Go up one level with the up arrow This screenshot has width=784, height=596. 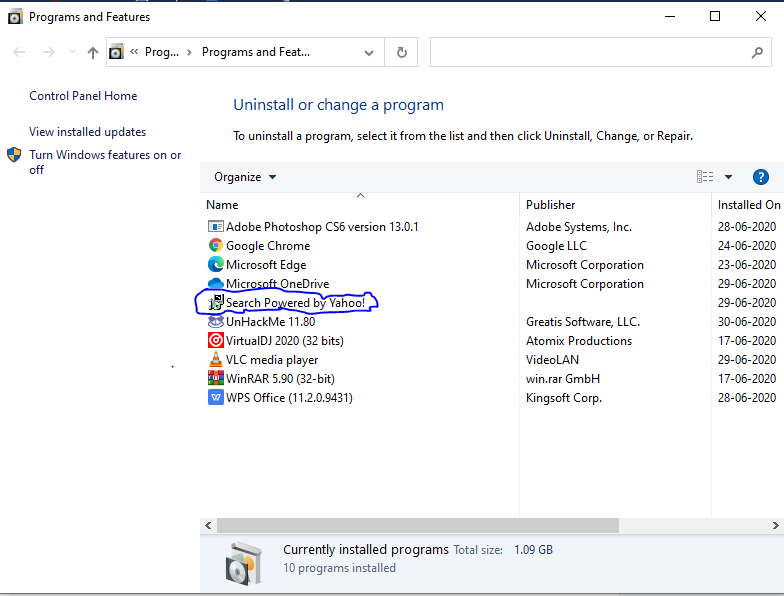coord(93,52)
